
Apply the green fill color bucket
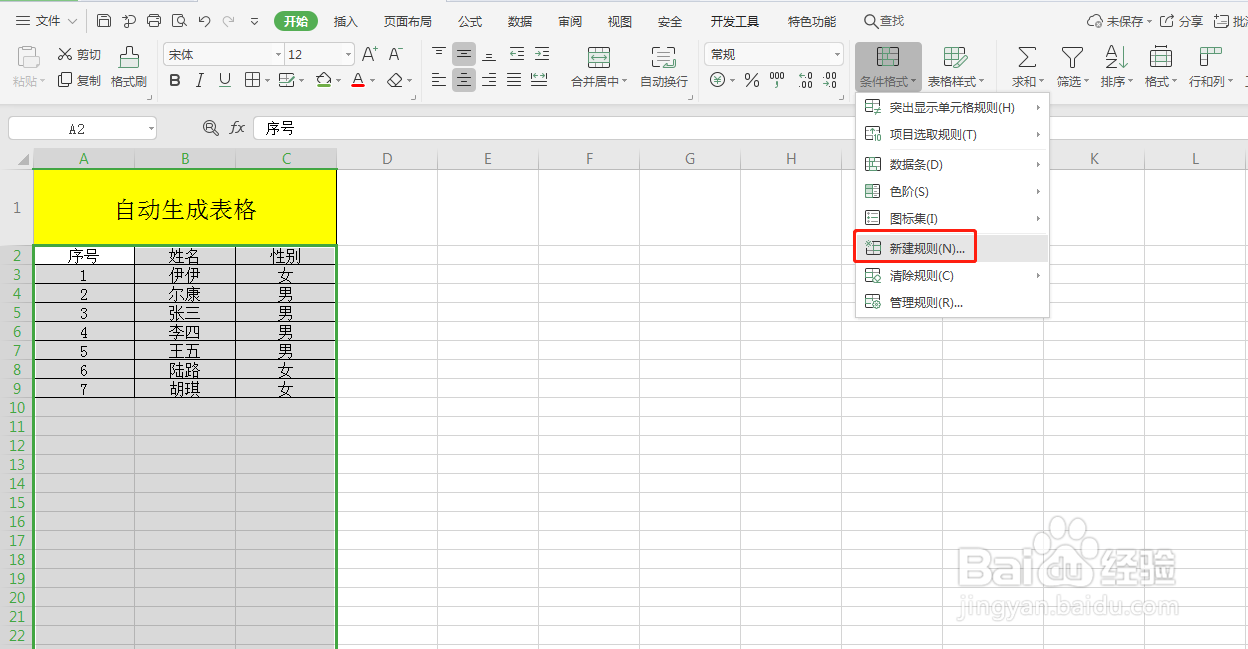[323, 81]
